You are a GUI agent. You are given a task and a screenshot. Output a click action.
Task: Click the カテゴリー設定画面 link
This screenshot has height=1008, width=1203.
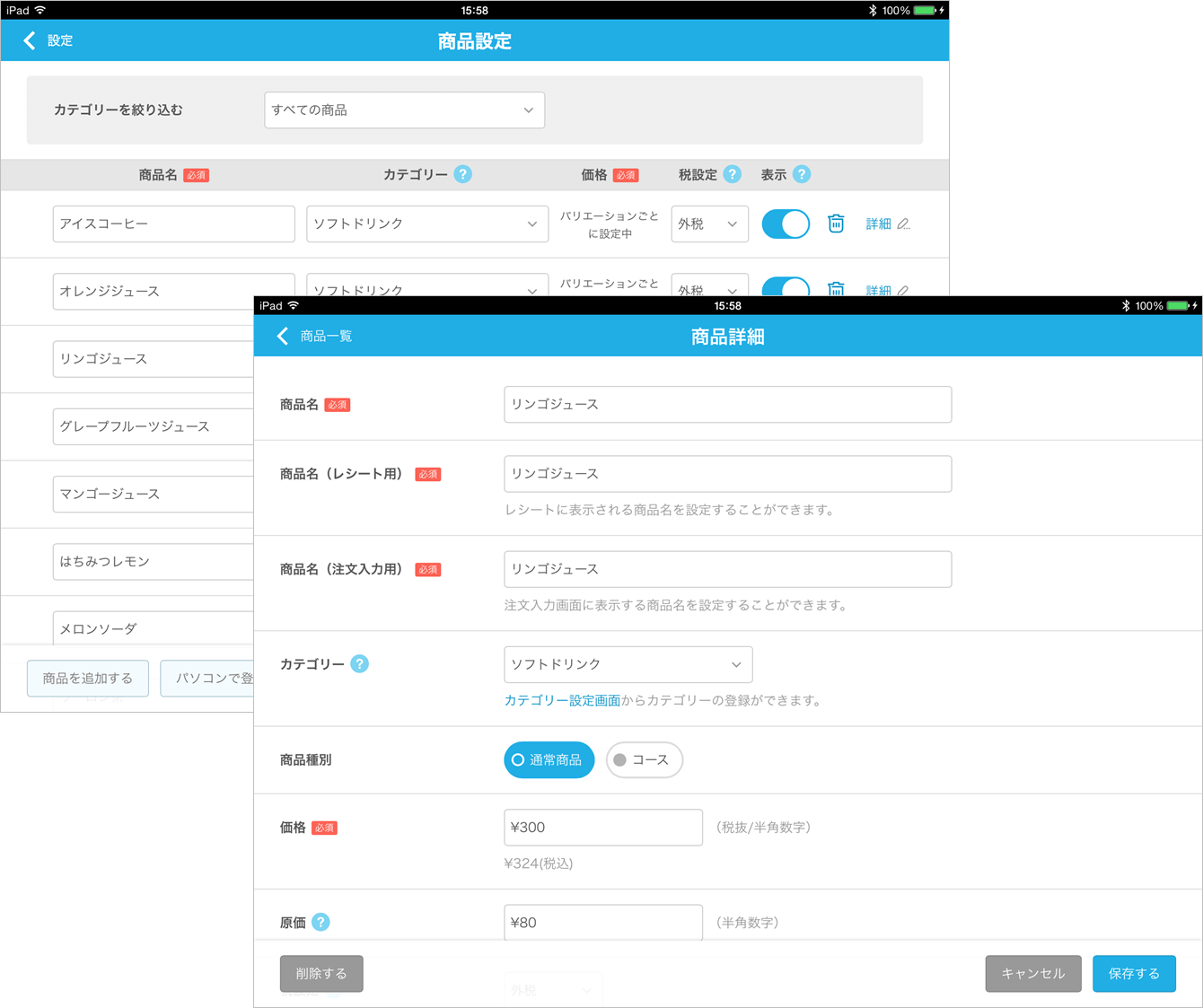coord(562,700)
